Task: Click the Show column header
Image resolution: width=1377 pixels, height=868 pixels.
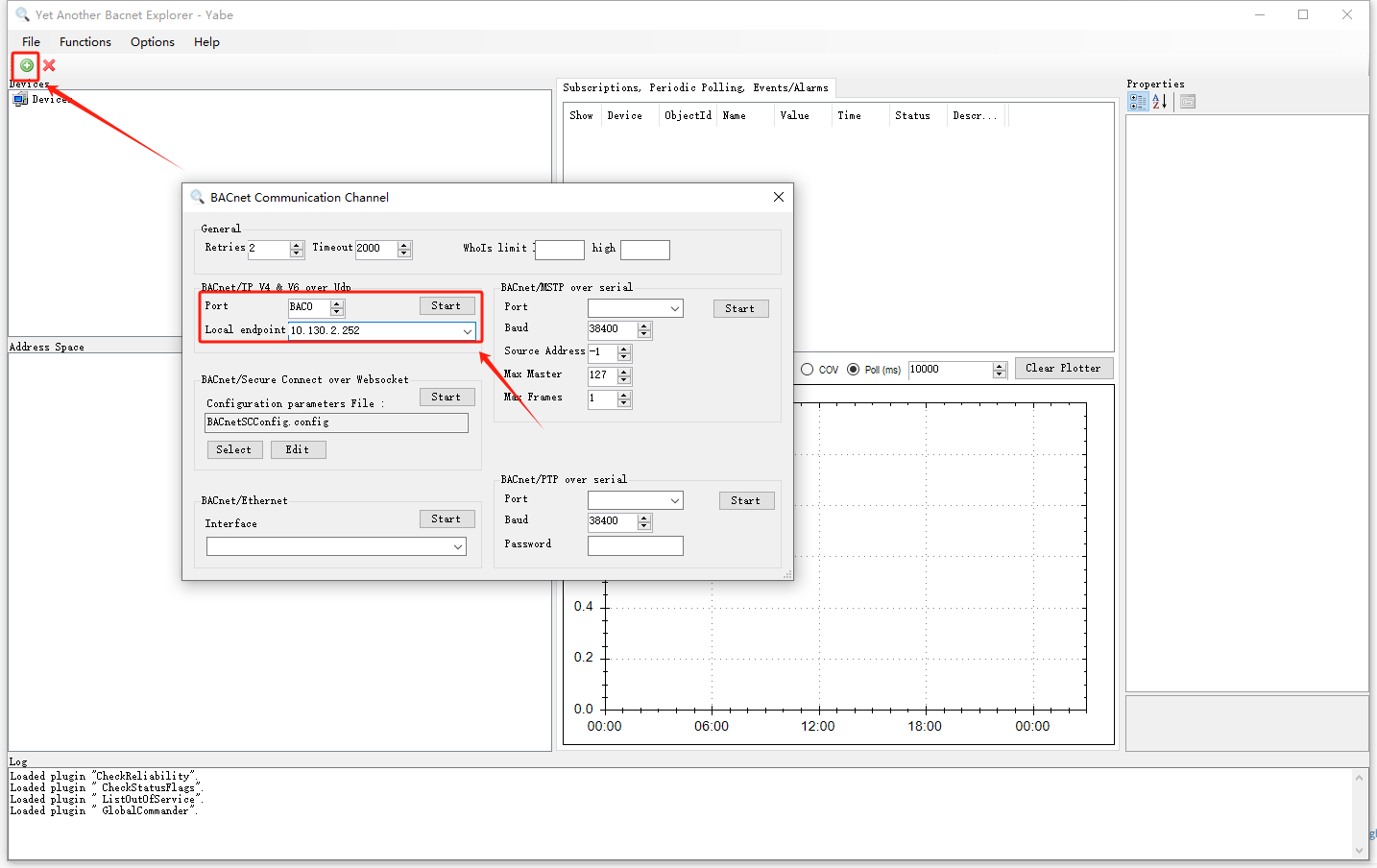Action: click(x=582, y=115)
